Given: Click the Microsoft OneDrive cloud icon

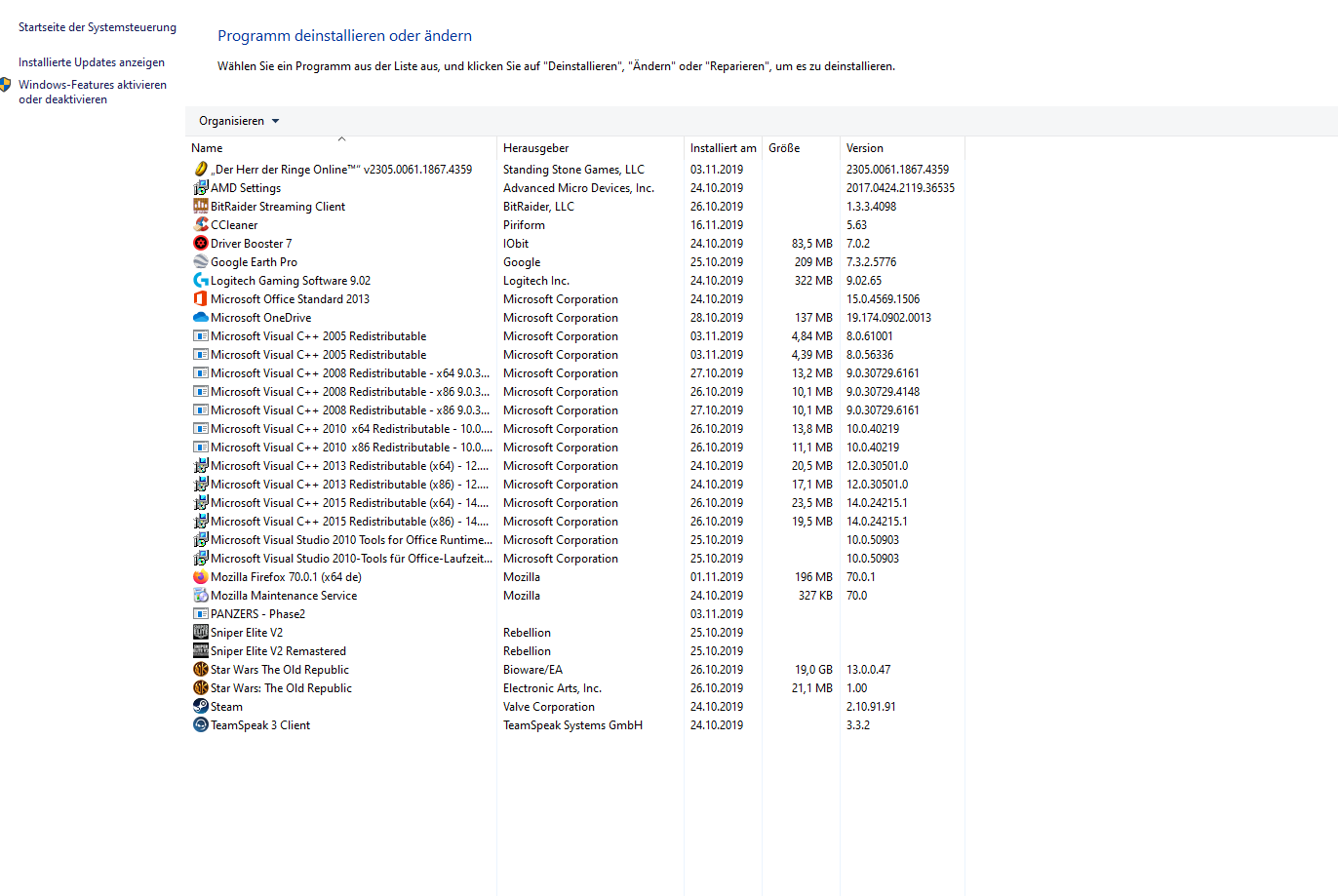Looking at the screenshot, I should (201, 317).
